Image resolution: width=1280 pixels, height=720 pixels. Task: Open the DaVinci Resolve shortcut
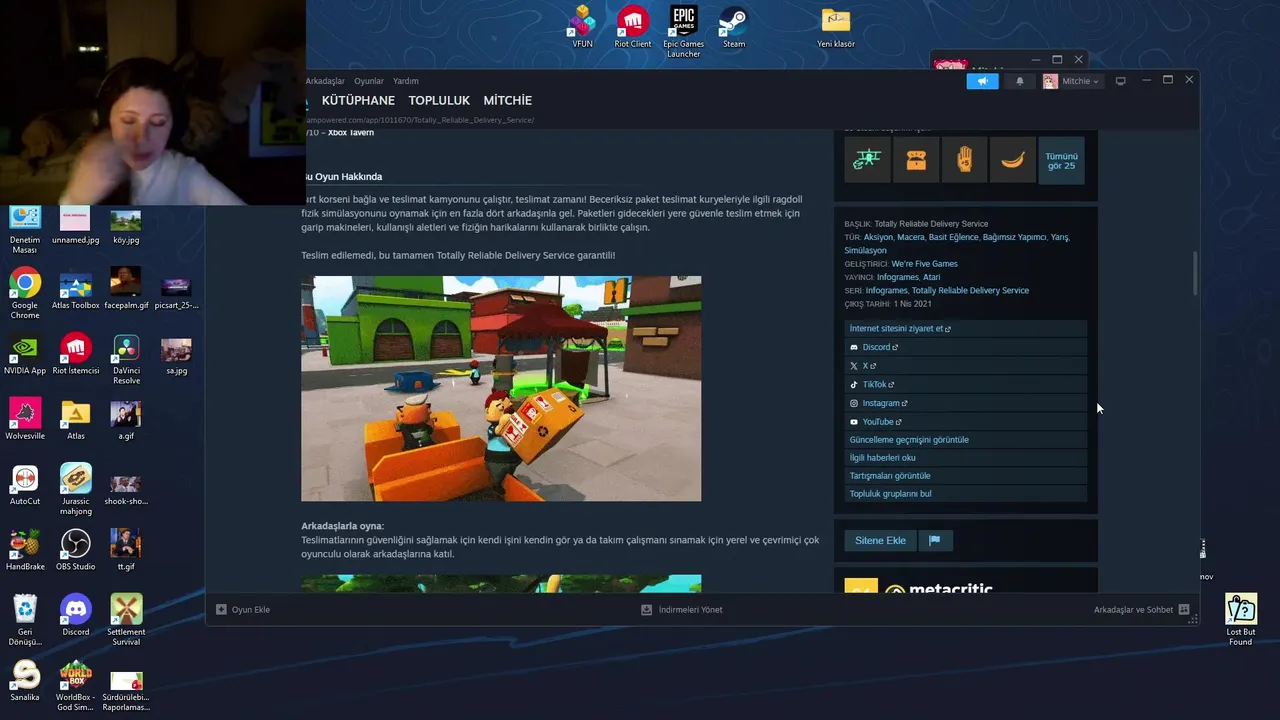point(126,359)
